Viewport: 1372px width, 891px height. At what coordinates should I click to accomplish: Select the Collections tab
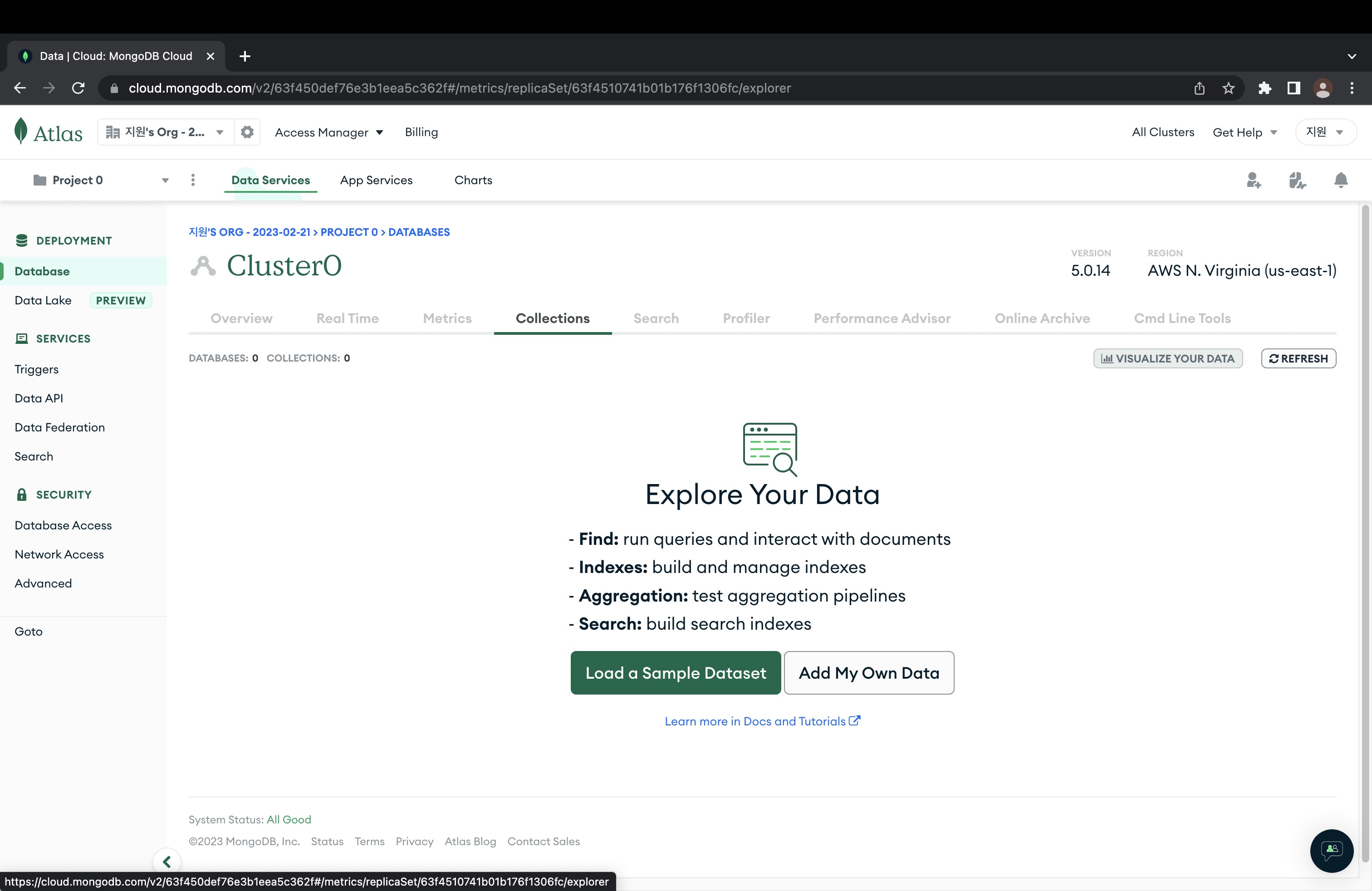tap(553, 319)
